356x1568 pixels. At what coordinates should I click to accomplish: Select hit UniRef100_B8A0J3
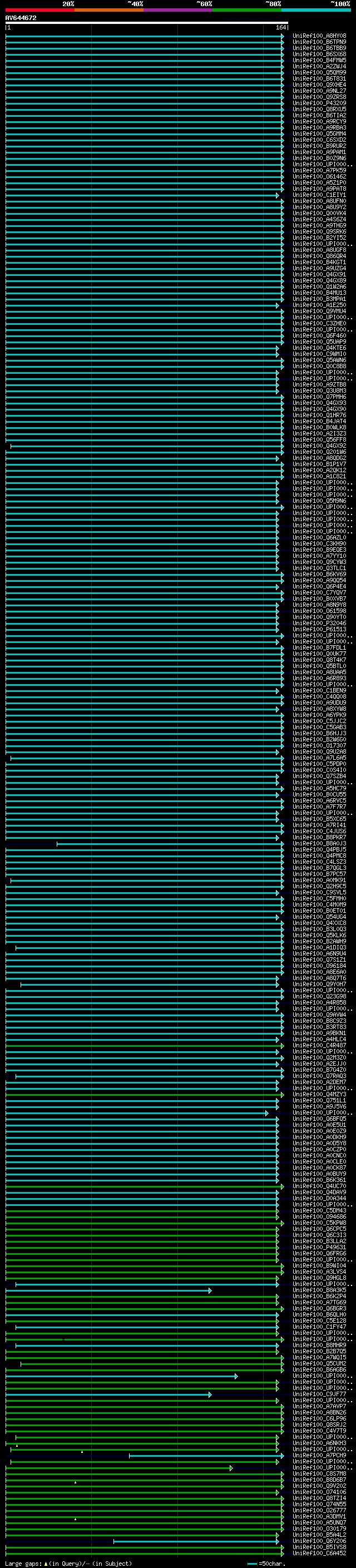319,843
